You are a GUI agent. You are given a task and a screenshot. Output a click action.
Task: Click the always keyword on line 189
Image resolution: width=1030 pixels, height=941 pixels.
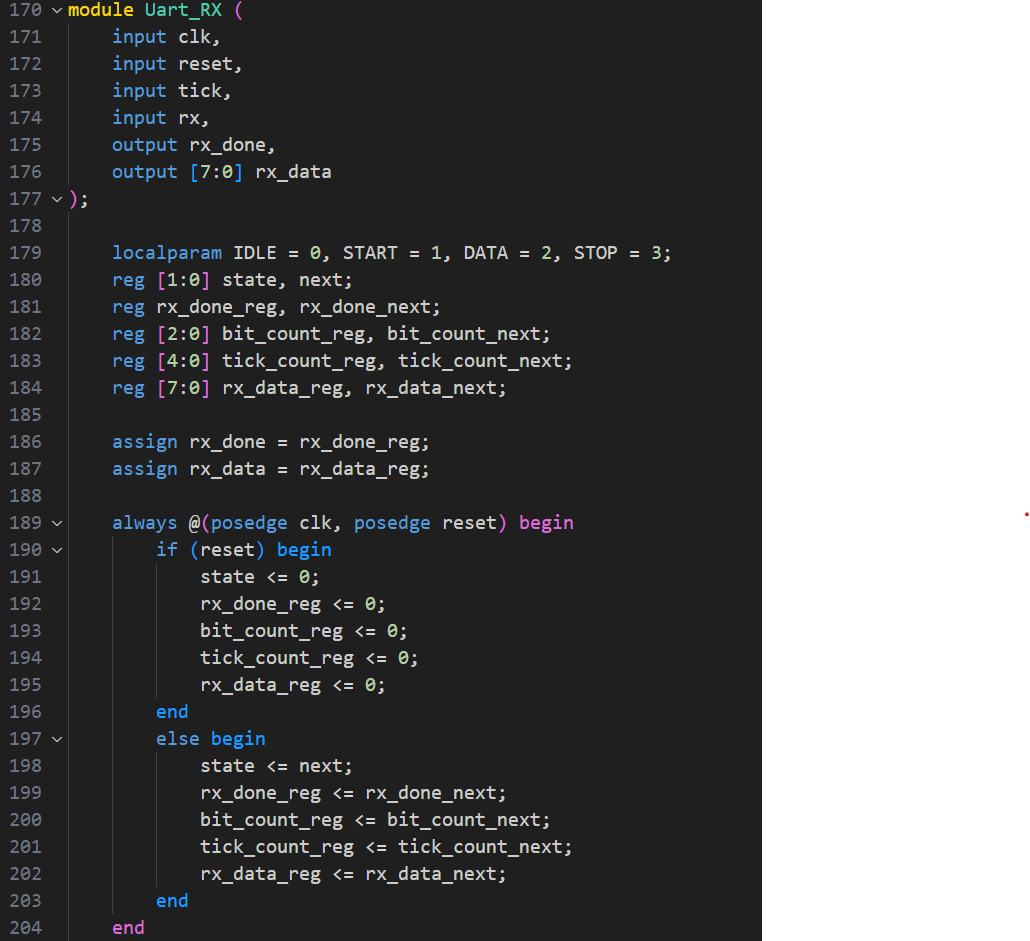[145, 523]
